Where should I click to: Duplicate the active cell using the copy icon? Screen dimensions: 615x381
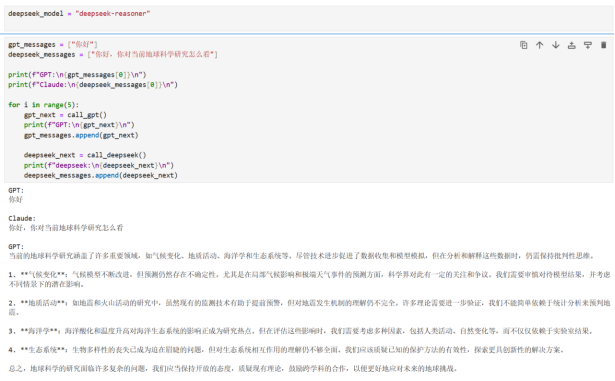(523, 45)
